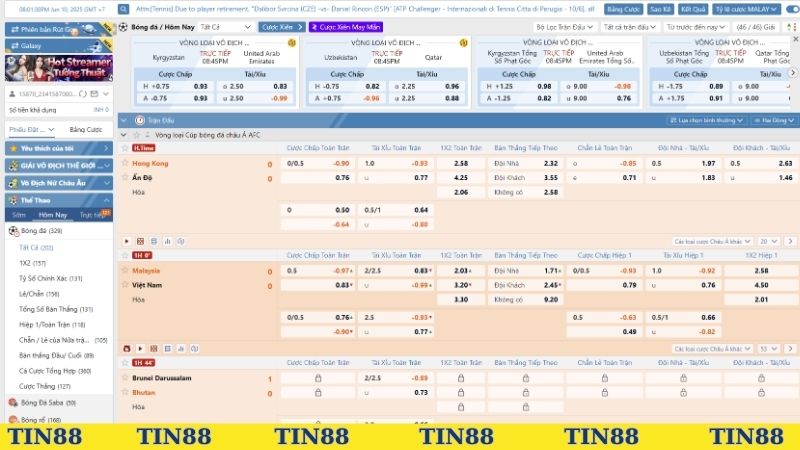The width and height of the screenshot is (800, 450).
Task: Click Hong Kong handicap odds -0.90
Action: [x=341, y=163]
